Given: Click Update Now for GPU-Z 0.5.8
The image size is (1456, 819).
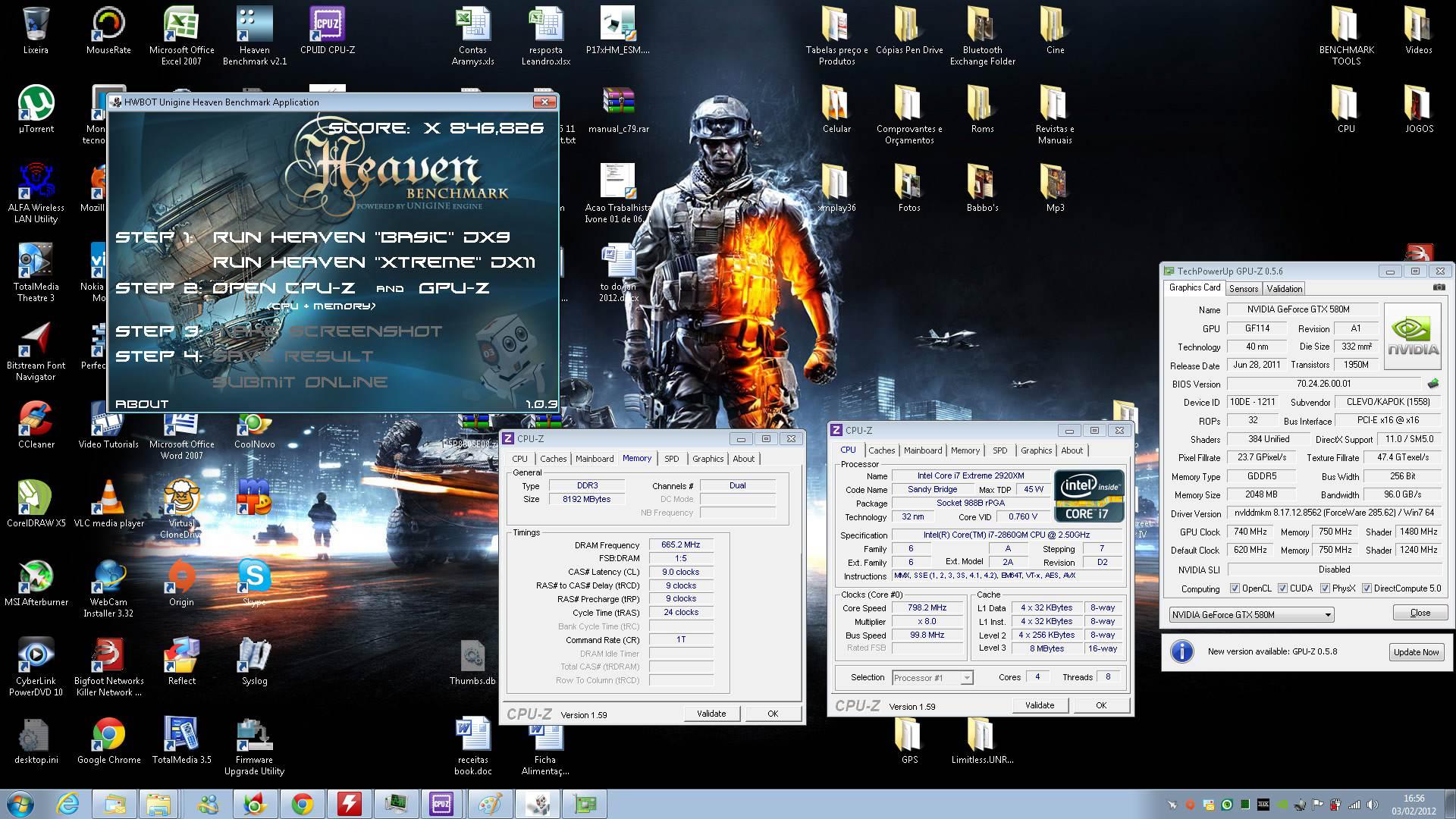Looking at the screenshot, I should click(1416, 652).
